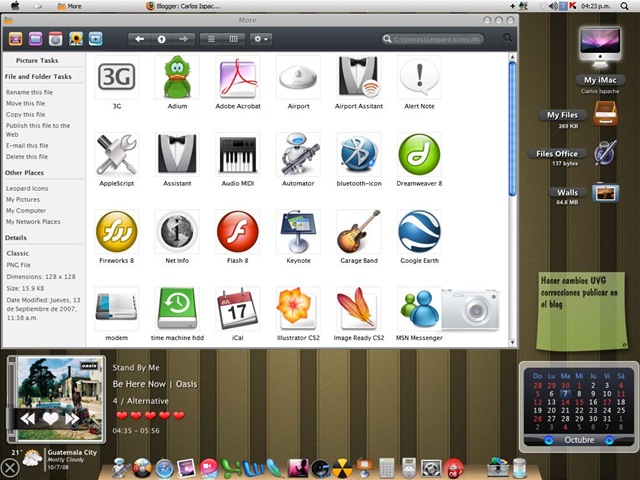Screen dimensions: 640x480
Task: Select the time machine hdd icon
Action: click(x=177, y=309)
